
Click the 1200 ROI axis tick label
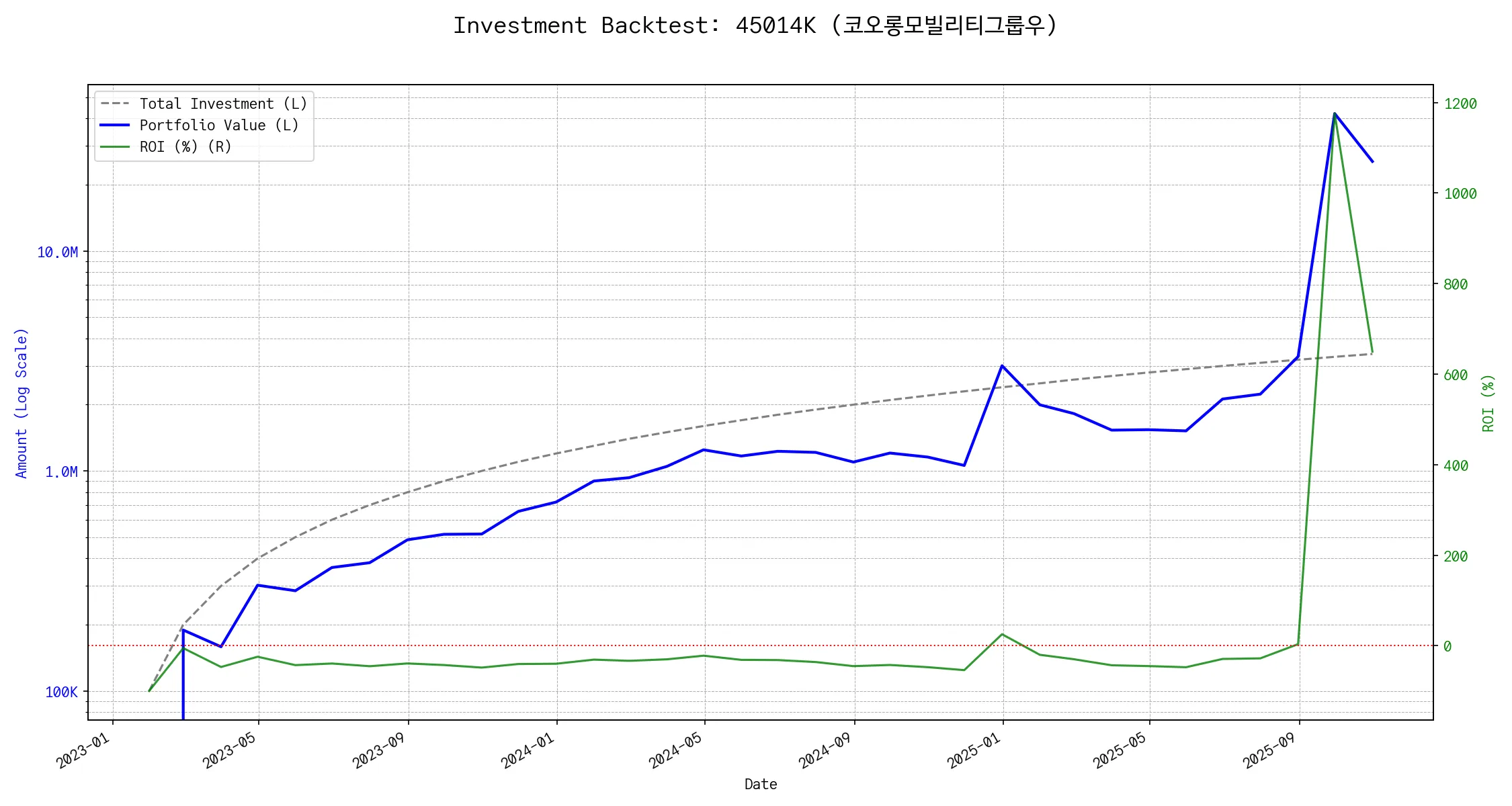coord(1460,104)
